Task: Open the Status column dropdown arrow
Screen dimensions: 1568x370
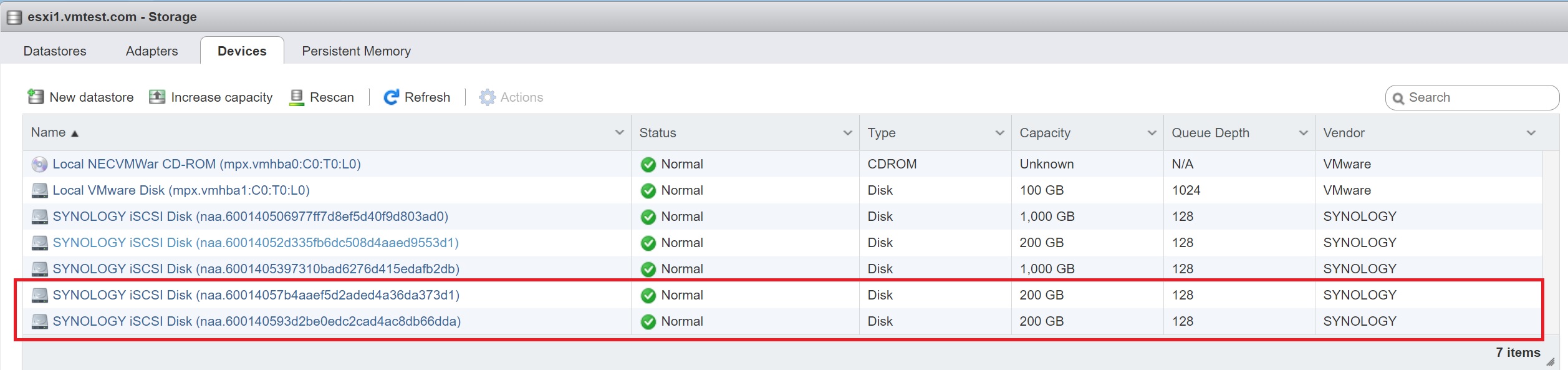Action: (x=847, y=132)
